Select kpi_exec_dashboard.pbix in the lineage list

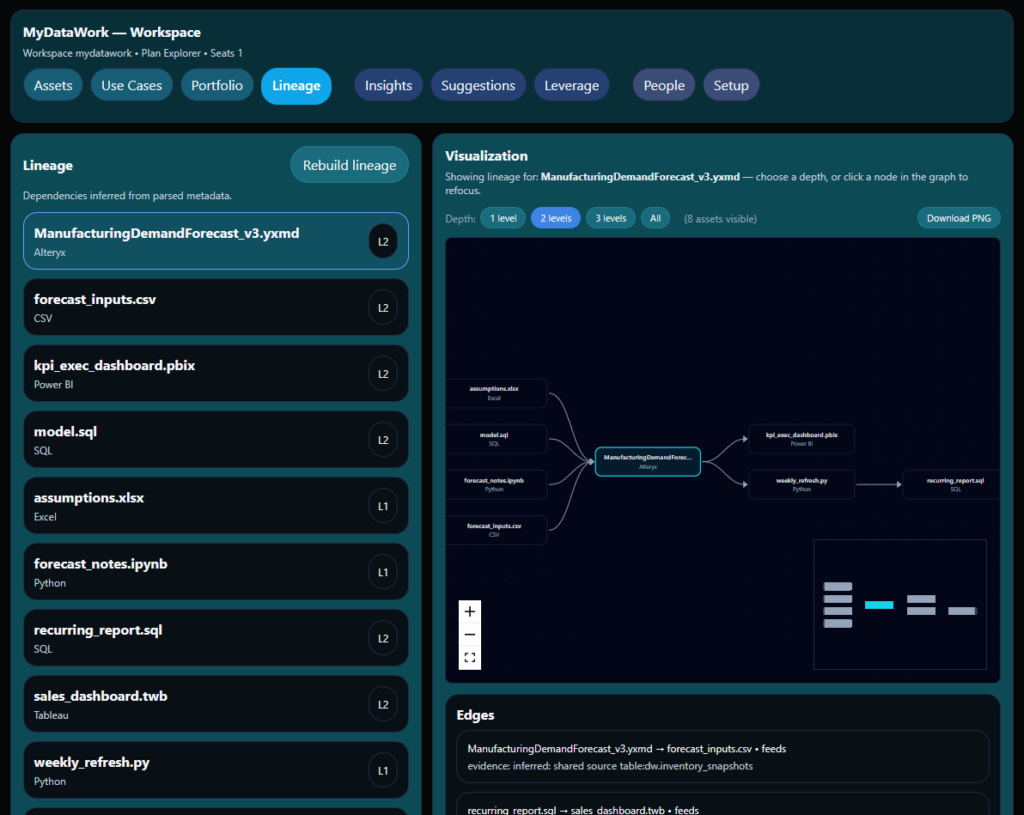pyautogui.click(x=216, y=374)
